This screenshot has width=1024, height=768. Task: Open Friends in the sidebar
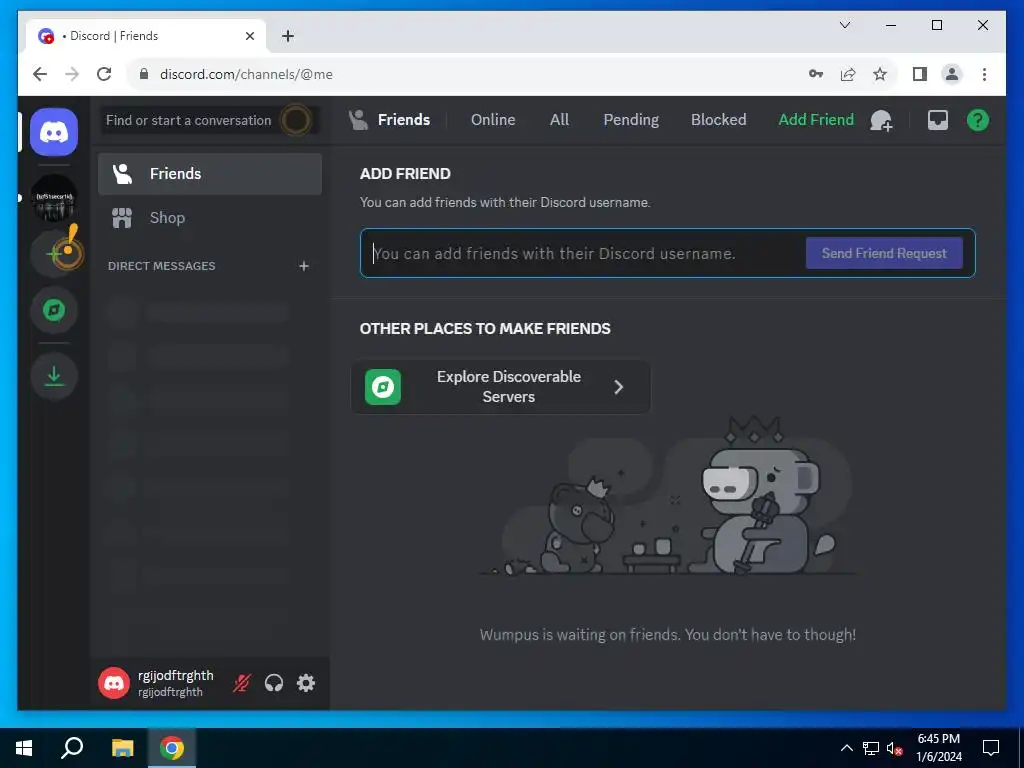(x=210, y=174)
